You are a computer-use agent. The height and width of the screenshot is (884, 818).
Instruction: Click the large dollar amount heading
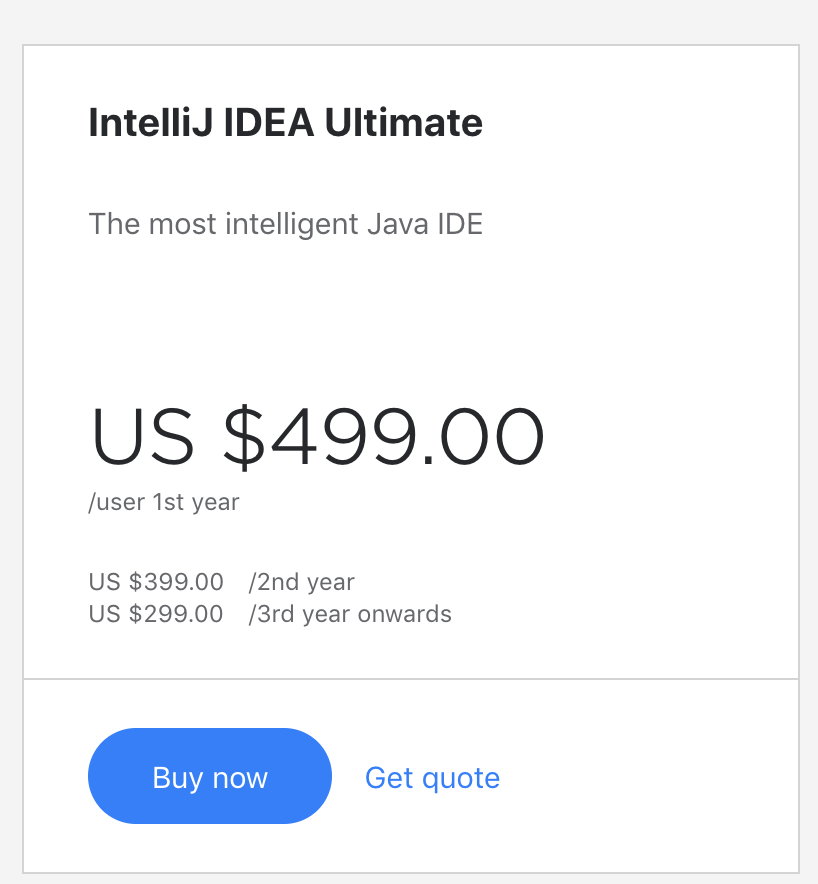pyautogui.click(x=316, y=435)
